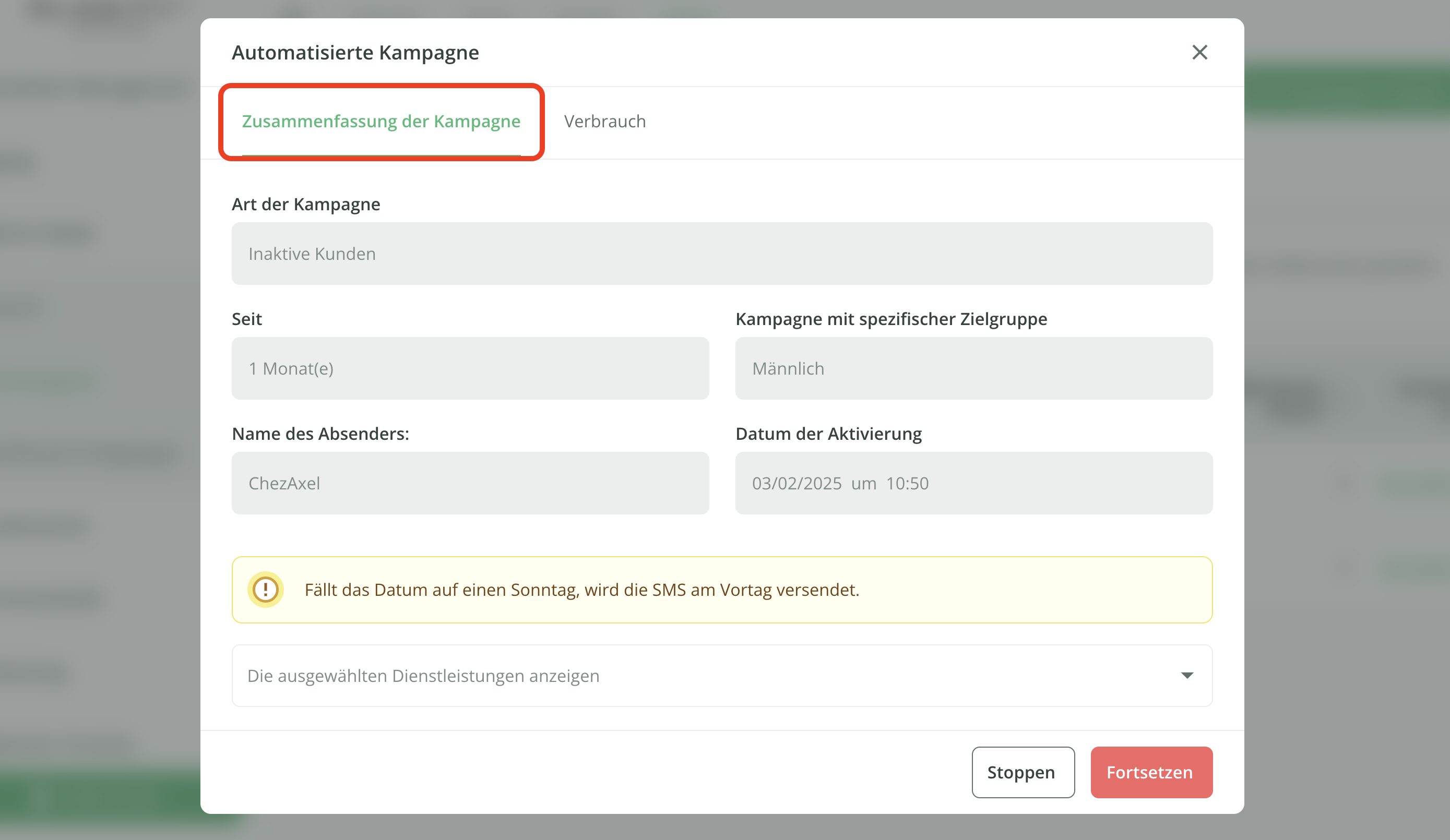Viewport: 1450px width, 840px height.
Task: Click the Seit label
Action: click(246, 319)
